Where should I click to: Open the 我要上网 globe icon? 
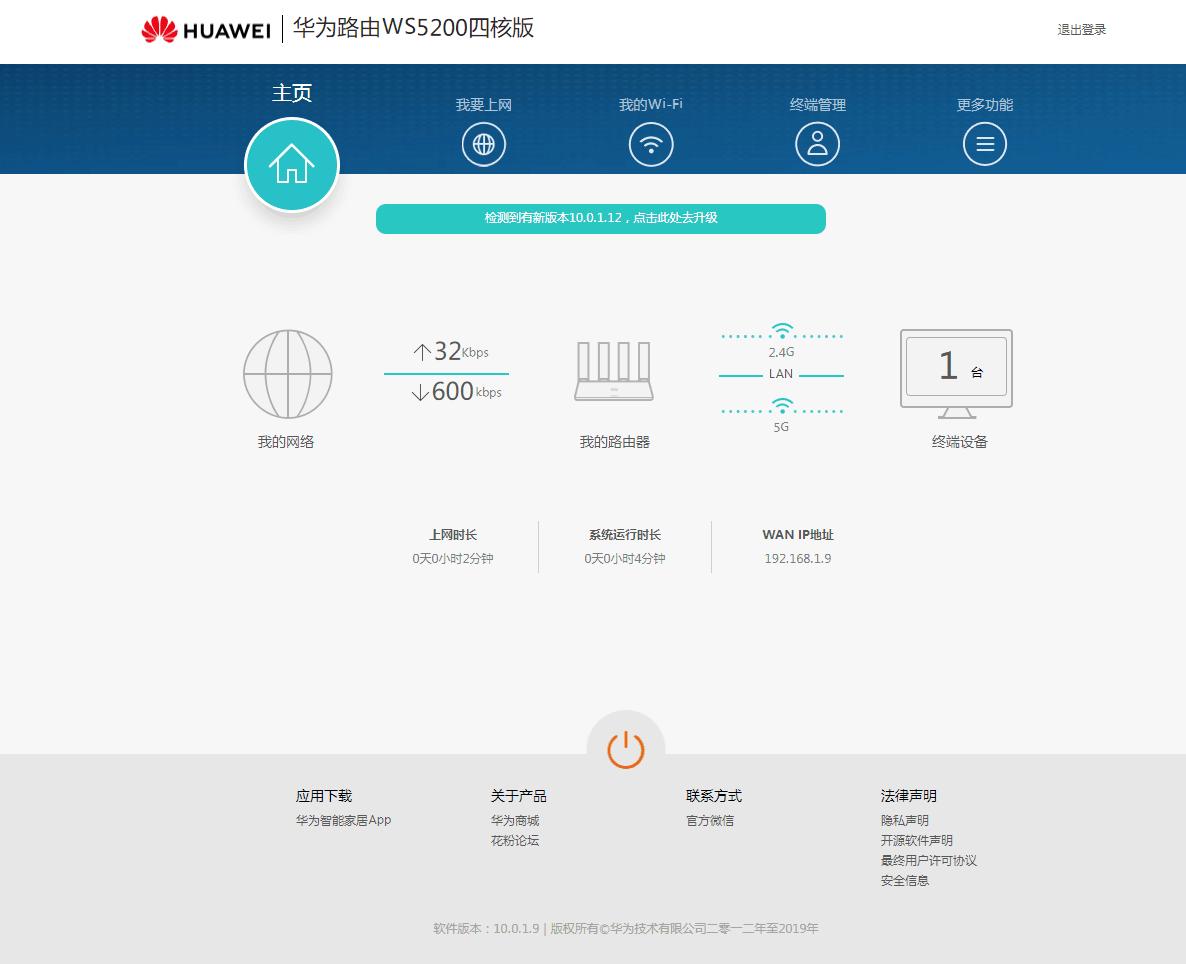tap(484, 143)
